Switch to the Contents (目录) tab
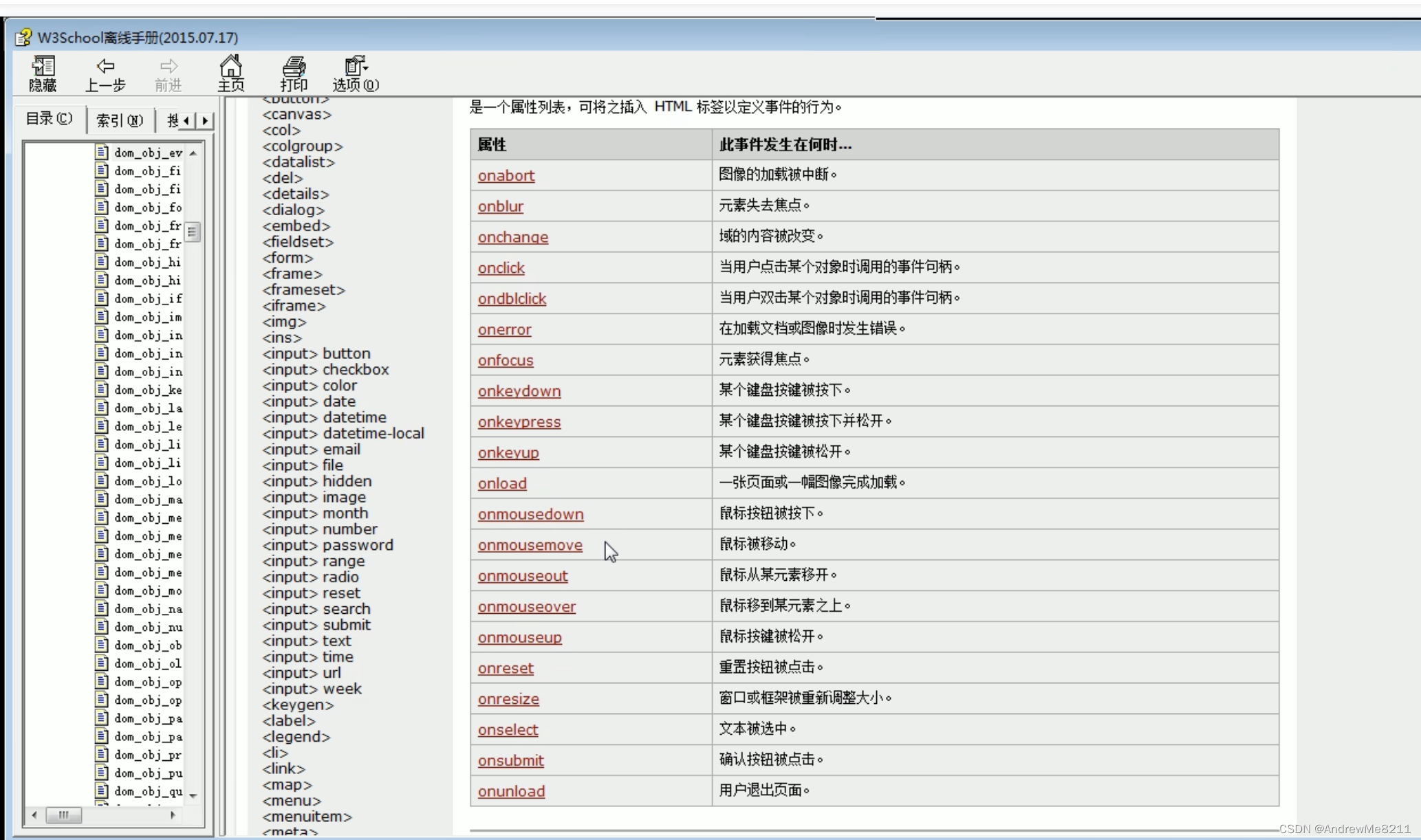The width and height of the screenshot is (1421, 840). 49,119
